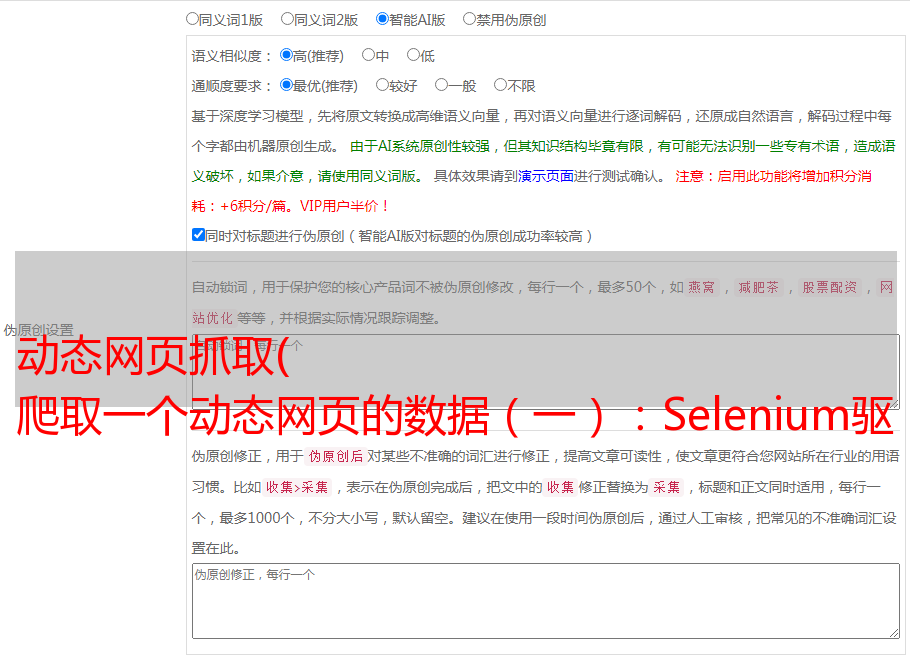Click the red VIP用户半价 notice text

[345, 206]
